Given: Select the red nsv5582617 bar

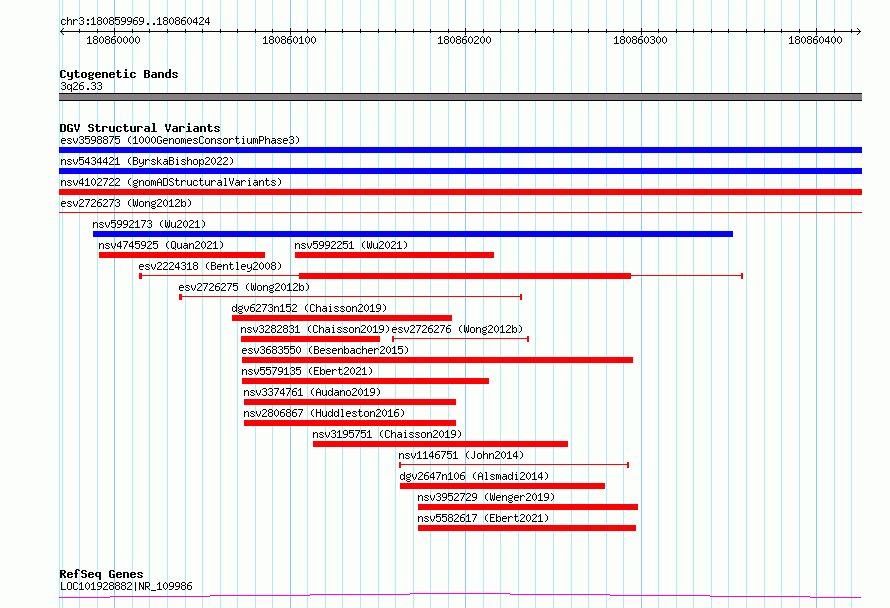Looking at the screenshot, I should coord(527,528).
